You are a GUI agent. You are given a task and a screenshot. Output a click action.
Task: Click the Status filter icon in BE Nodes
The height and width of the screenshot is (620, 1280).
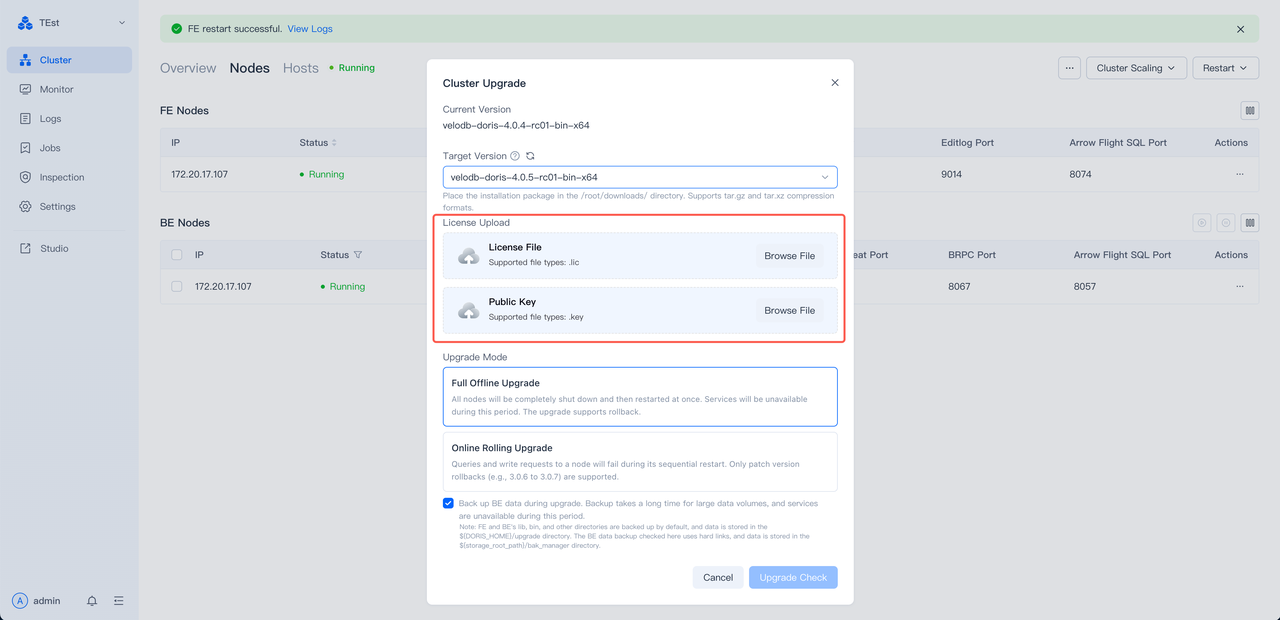point(358,255)
